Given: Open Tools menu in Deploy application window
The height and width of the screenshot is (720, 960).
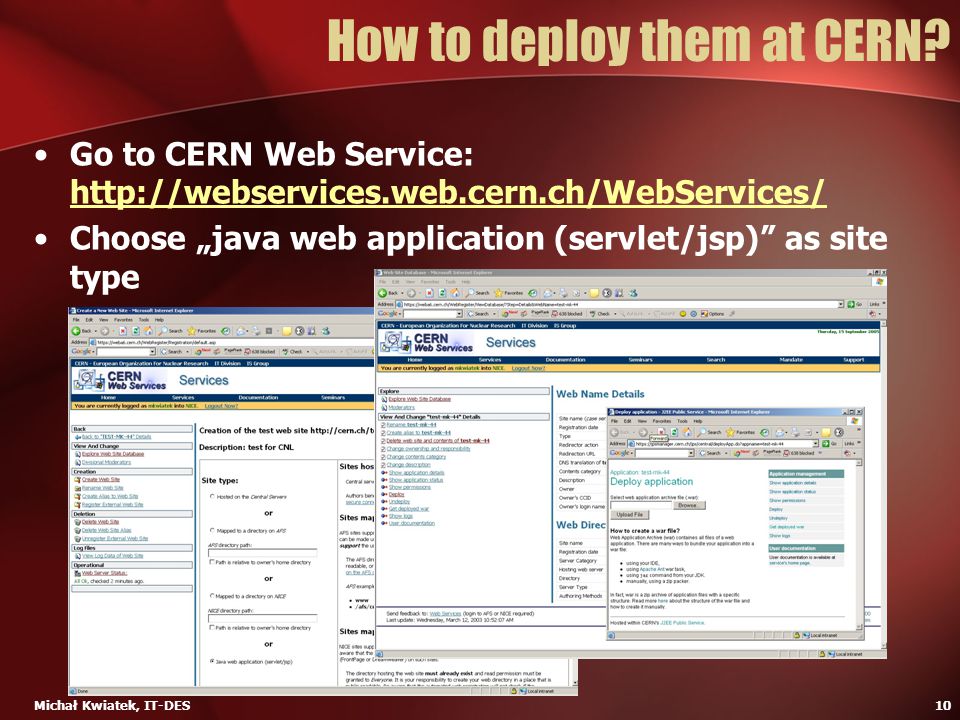Looking at the screenshot, I should [682, 421].
